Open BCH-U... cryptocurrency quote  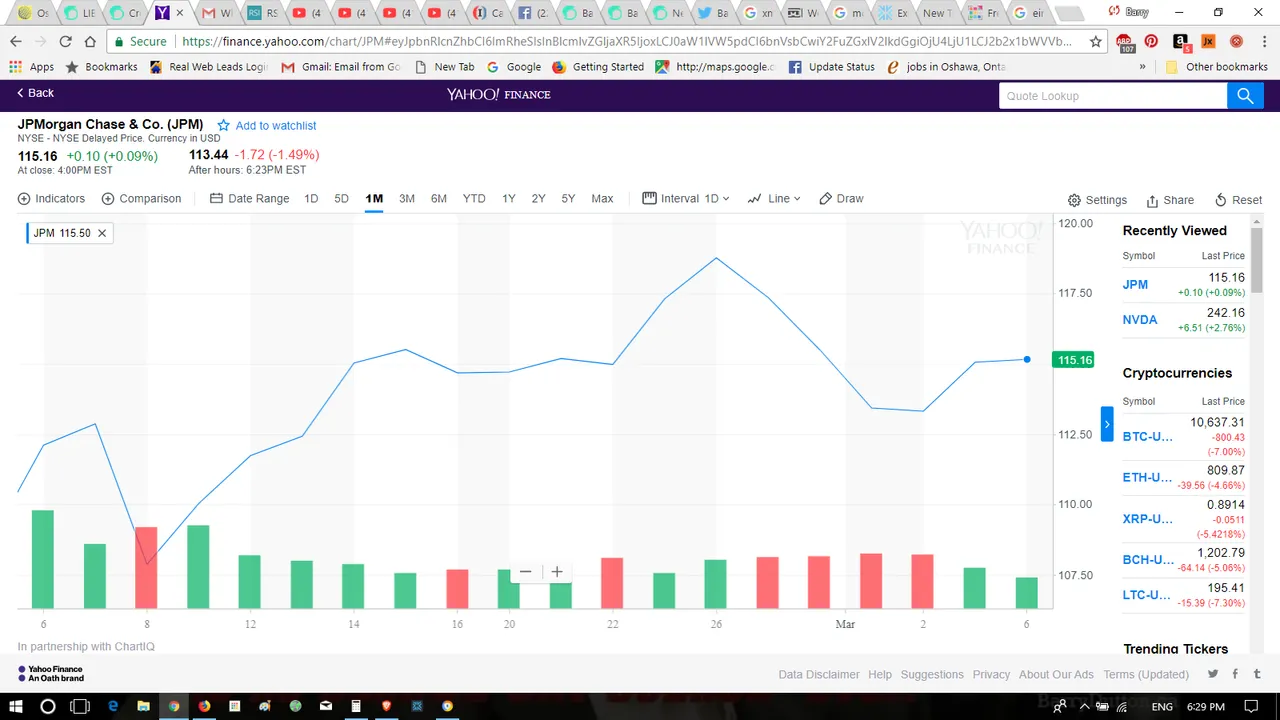pos(1147,560)
